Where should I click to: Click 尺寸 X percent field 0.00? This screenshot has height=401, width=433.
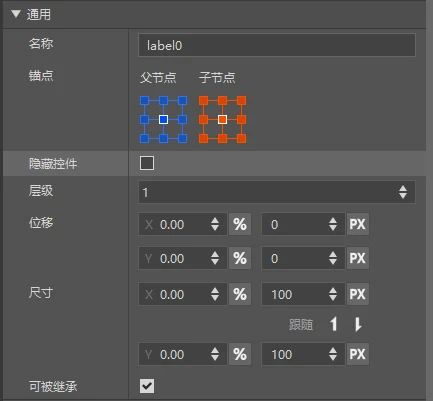pyautogui.click(x=183, y=294)
